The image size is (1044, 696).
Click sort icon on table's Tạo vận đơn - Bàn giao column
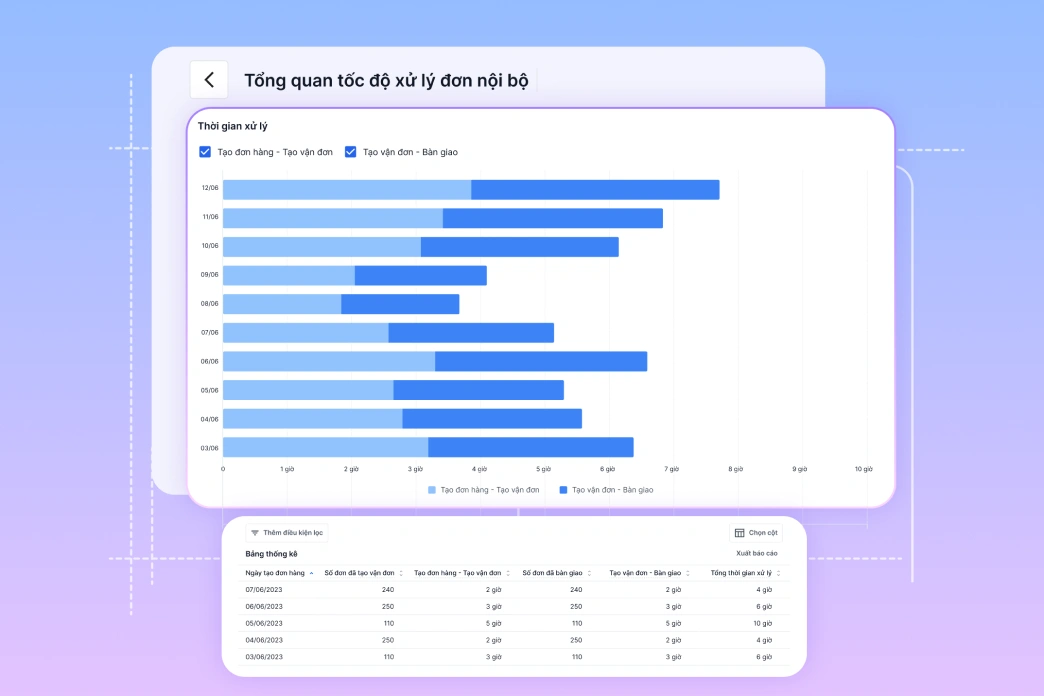point(688,573)
